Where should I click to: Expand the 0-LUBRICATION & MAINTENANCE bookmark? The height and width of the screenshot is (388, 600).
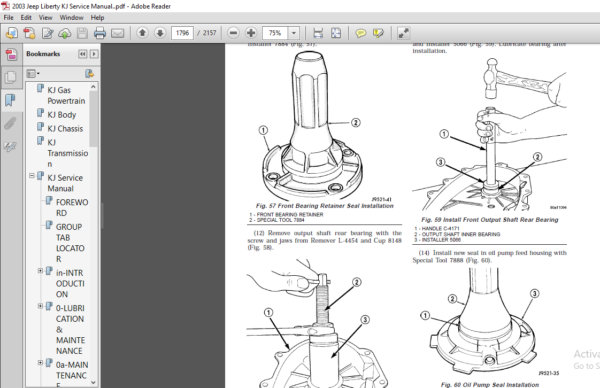pyautogui.click(x=40, y=306)
